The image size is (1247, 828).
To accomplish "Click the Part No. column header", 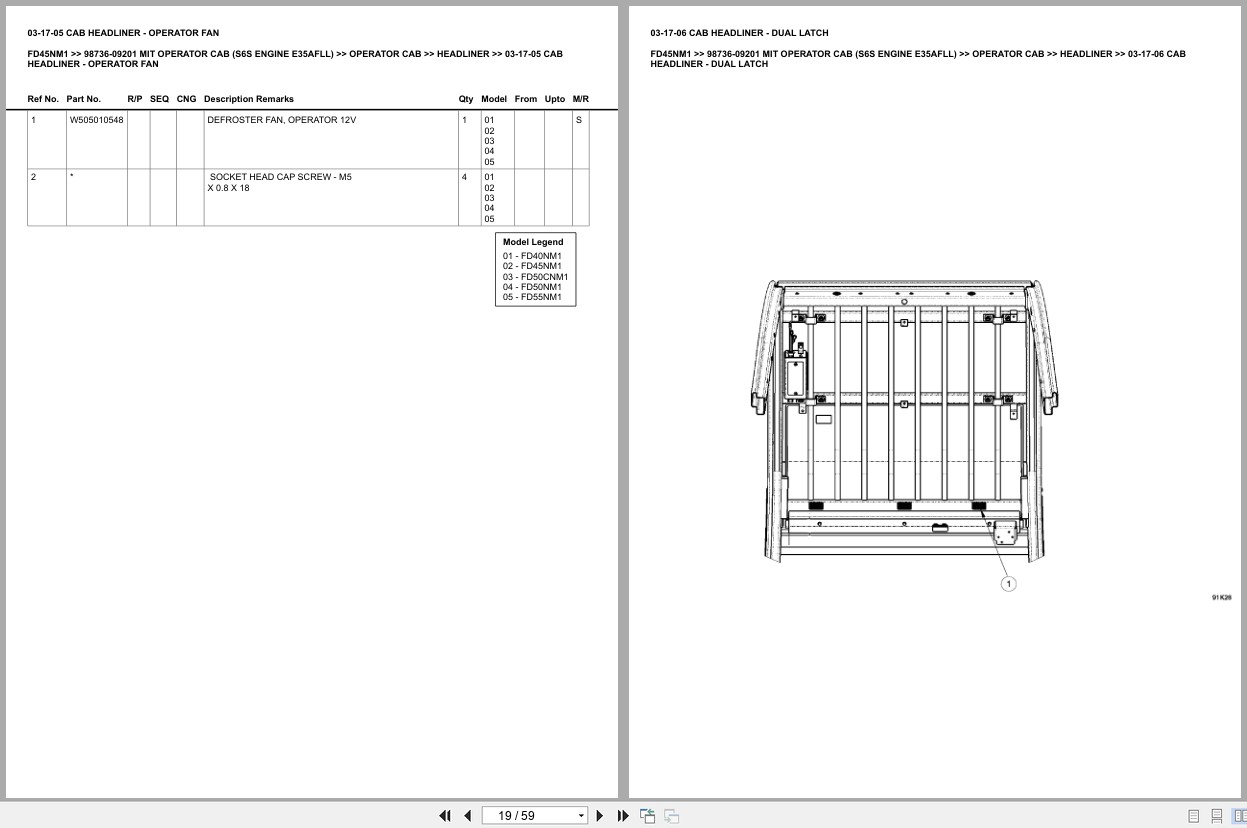I will coord(84,99).
